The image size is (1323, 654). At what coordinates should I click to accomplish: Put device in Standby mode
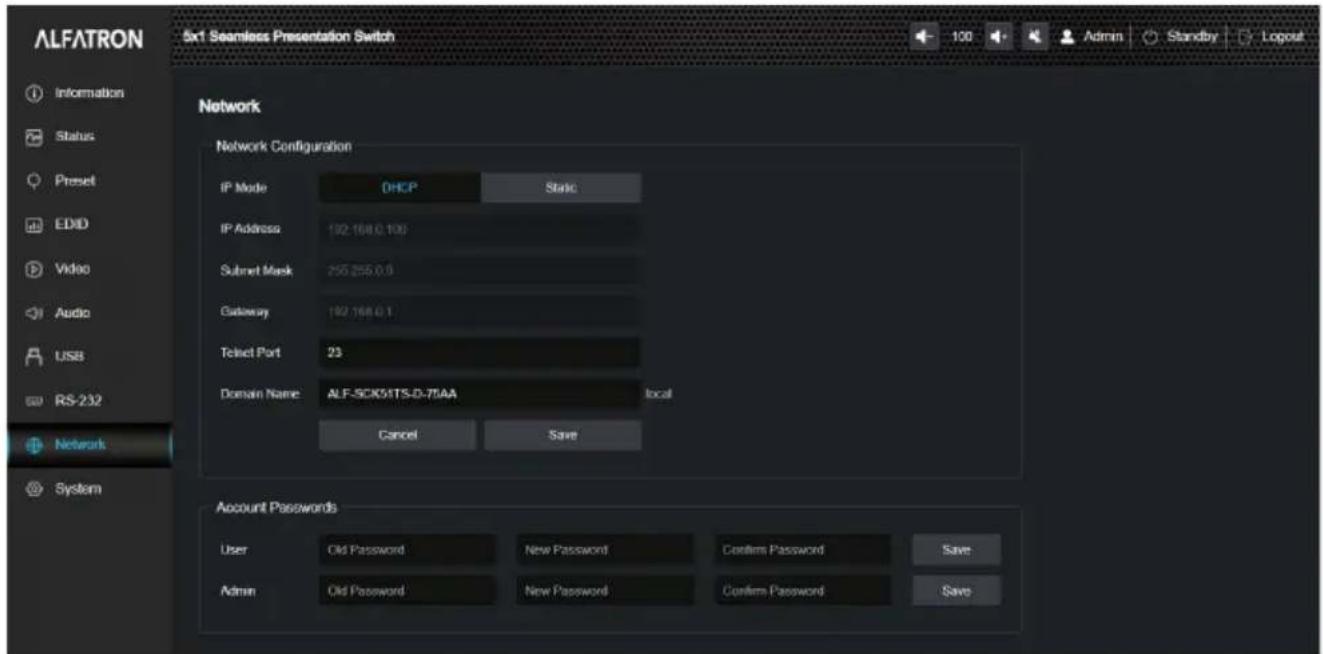click(x=1179, y=36)
